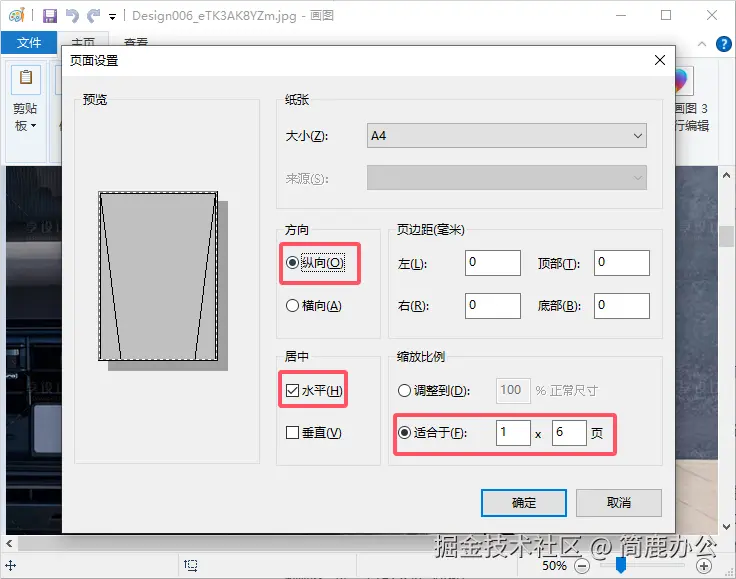Click the 画图 3D edit icon
Image resolution: width=736 pixels, height=579 pixels.
(682, 80)
